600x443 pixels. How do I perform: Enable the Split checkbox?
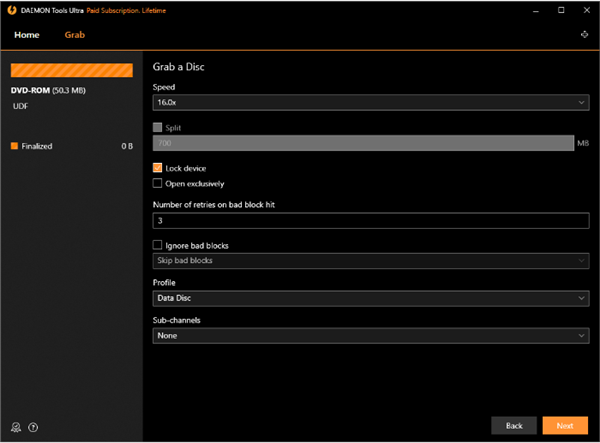157,127
